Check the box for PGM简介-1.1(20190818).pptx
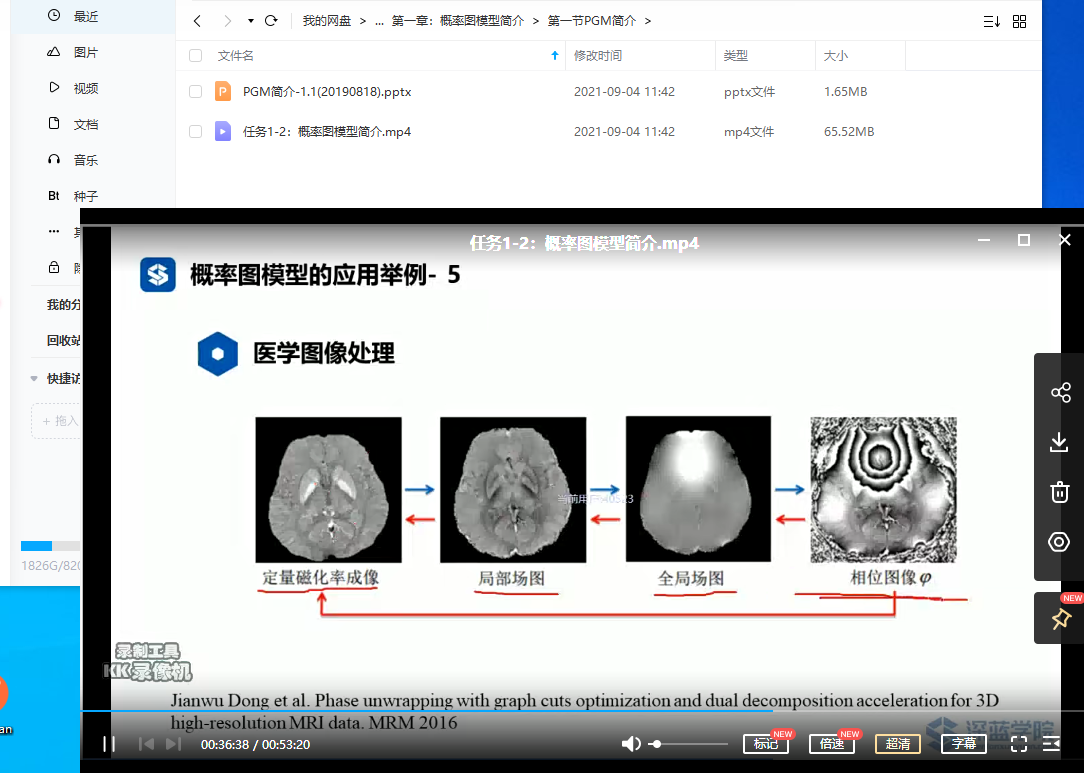 [x=196, y=91]
